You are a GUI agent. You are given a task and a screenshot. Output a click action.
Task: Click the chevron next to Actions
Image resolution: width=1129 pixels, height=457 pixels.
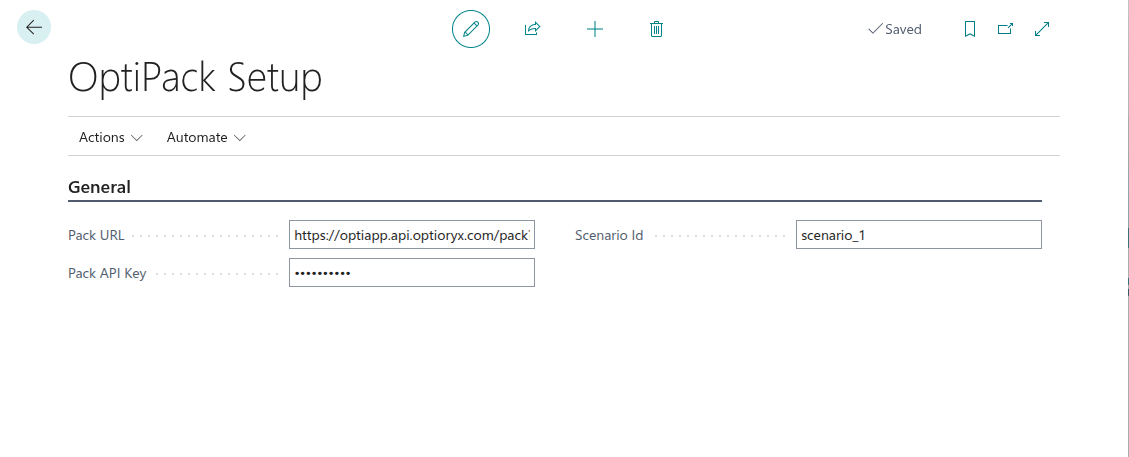pos(137,138)
